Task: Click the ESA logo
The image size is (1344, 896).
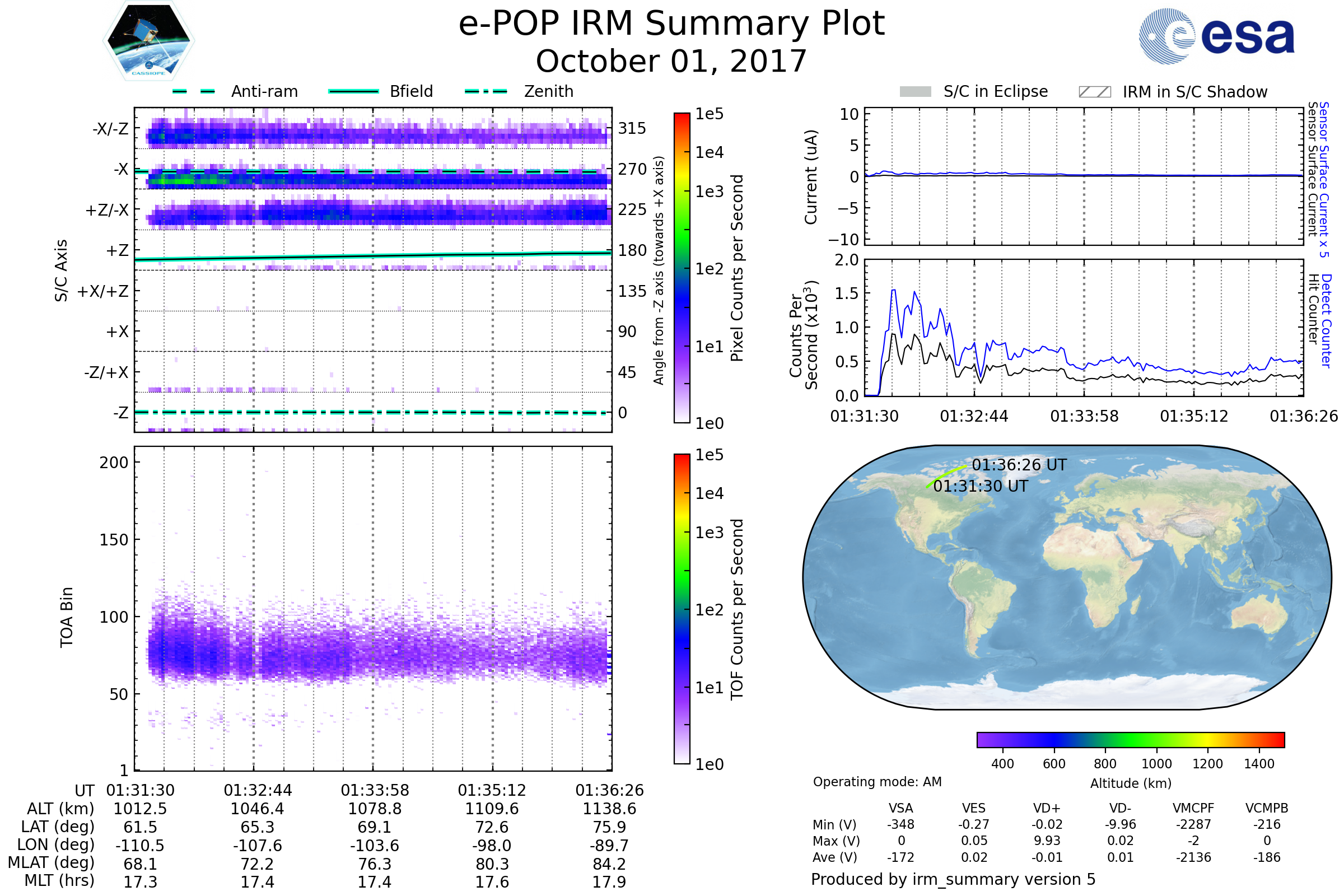Action: click(x=1216, y=36)
